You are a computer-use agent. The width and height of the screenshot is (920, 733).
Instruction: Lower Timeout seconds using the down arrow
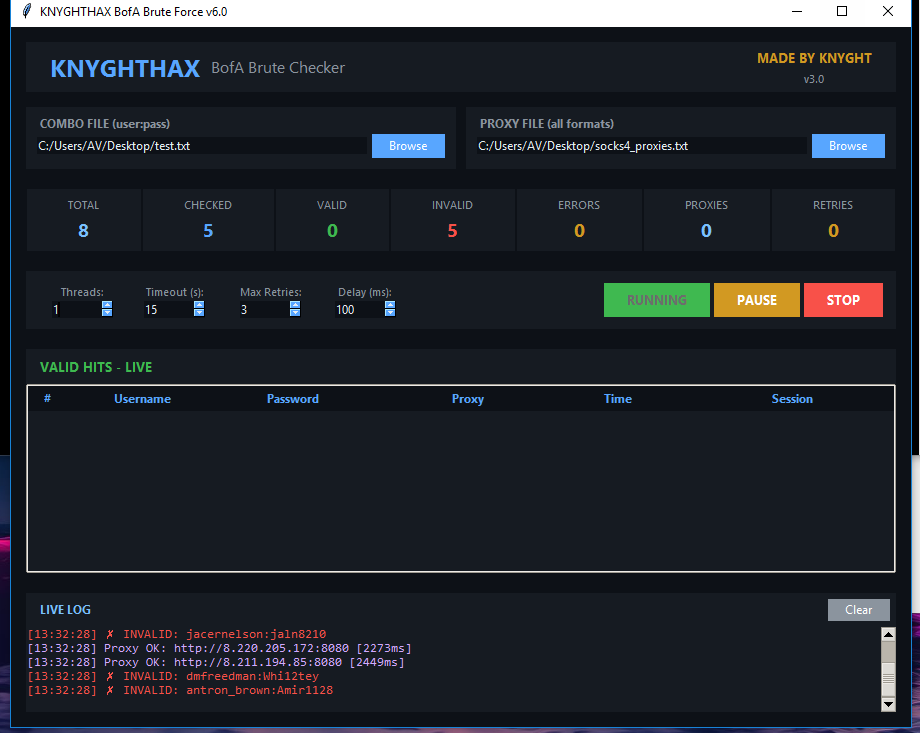click(199, 313)
